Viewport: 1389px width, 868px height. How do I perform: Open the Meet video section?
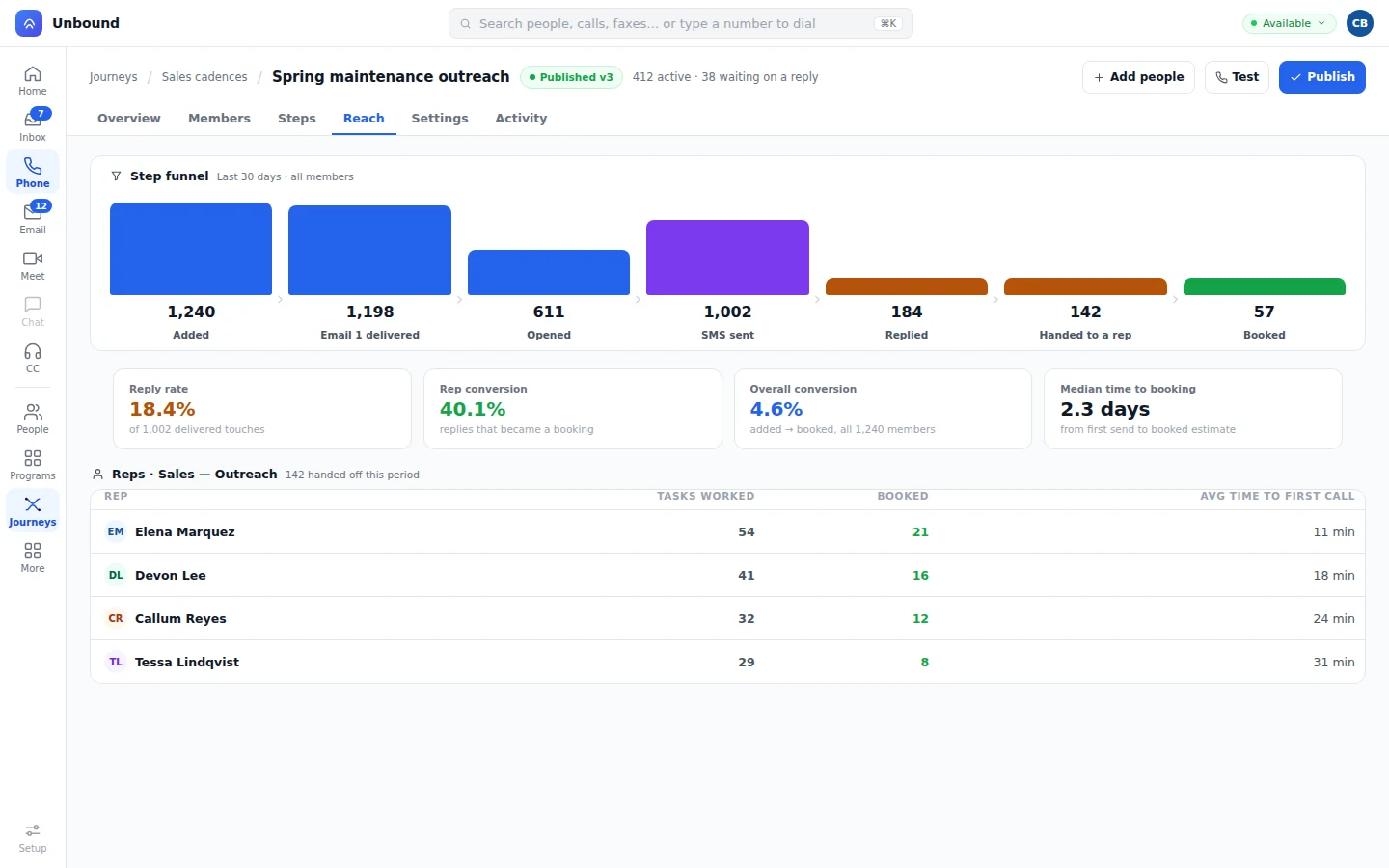33,265
